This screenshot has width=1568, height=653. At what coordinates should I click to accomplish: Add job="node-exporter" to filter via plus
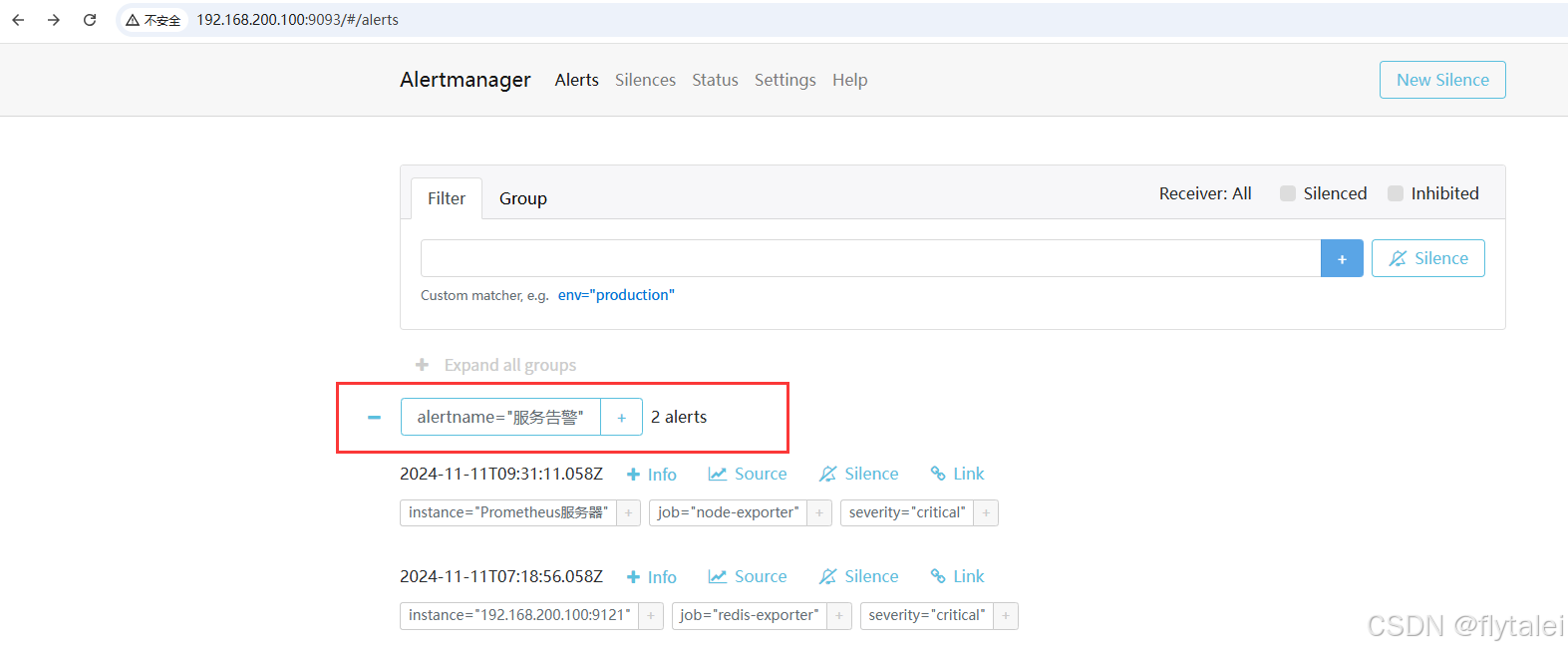tap(820, 512)
